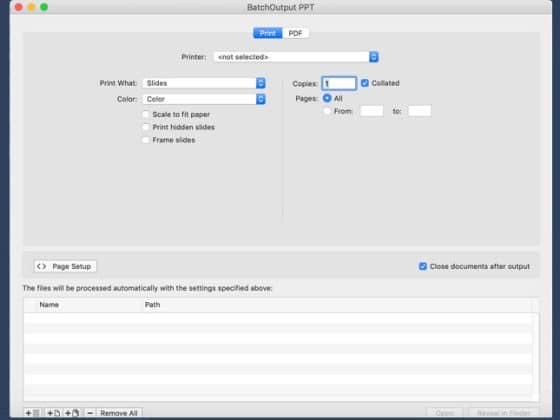
Task: Click the green zoom window button
Action: (44, 7)
